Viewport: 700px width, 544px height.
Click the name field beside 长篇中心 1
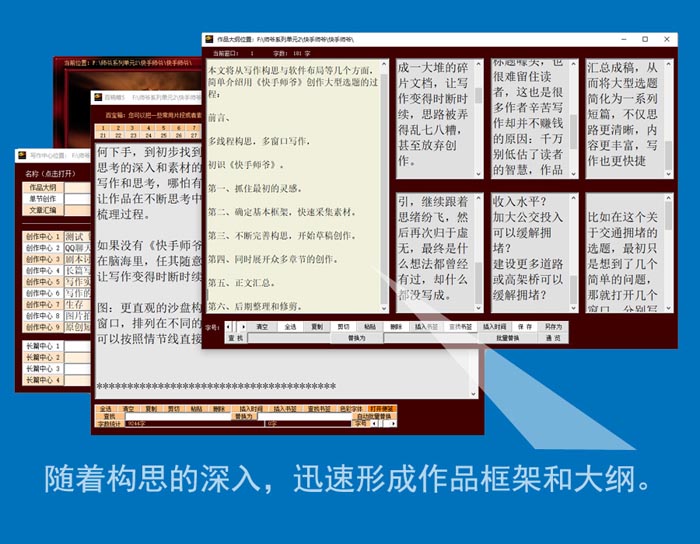click(x=78, y=346)
